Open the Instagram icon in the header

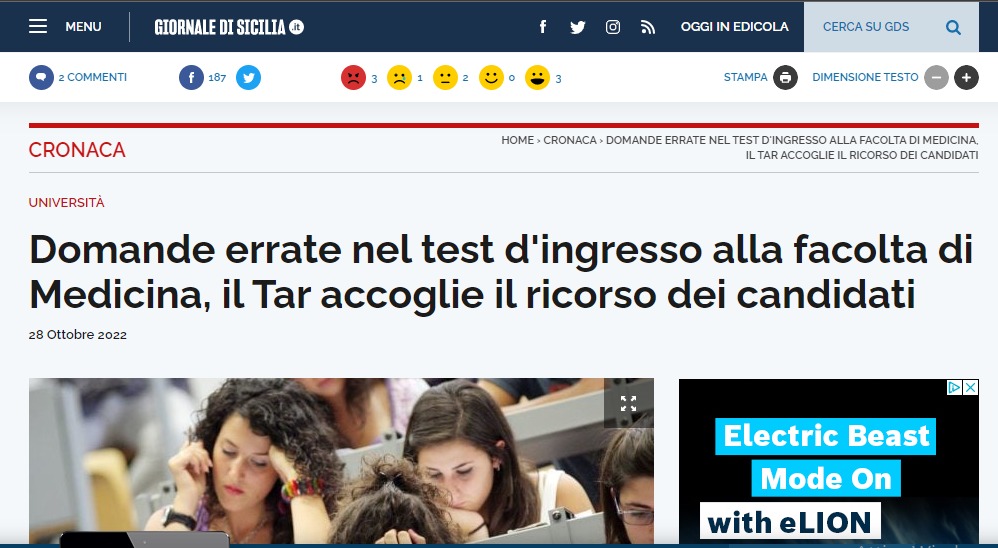[x=612, y=27]
